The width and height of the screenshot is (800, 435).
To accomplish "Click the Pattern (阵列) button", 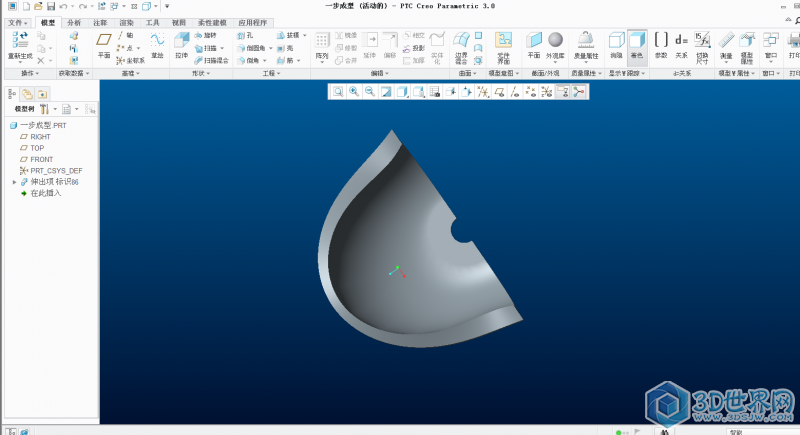I will click(322, 46).
